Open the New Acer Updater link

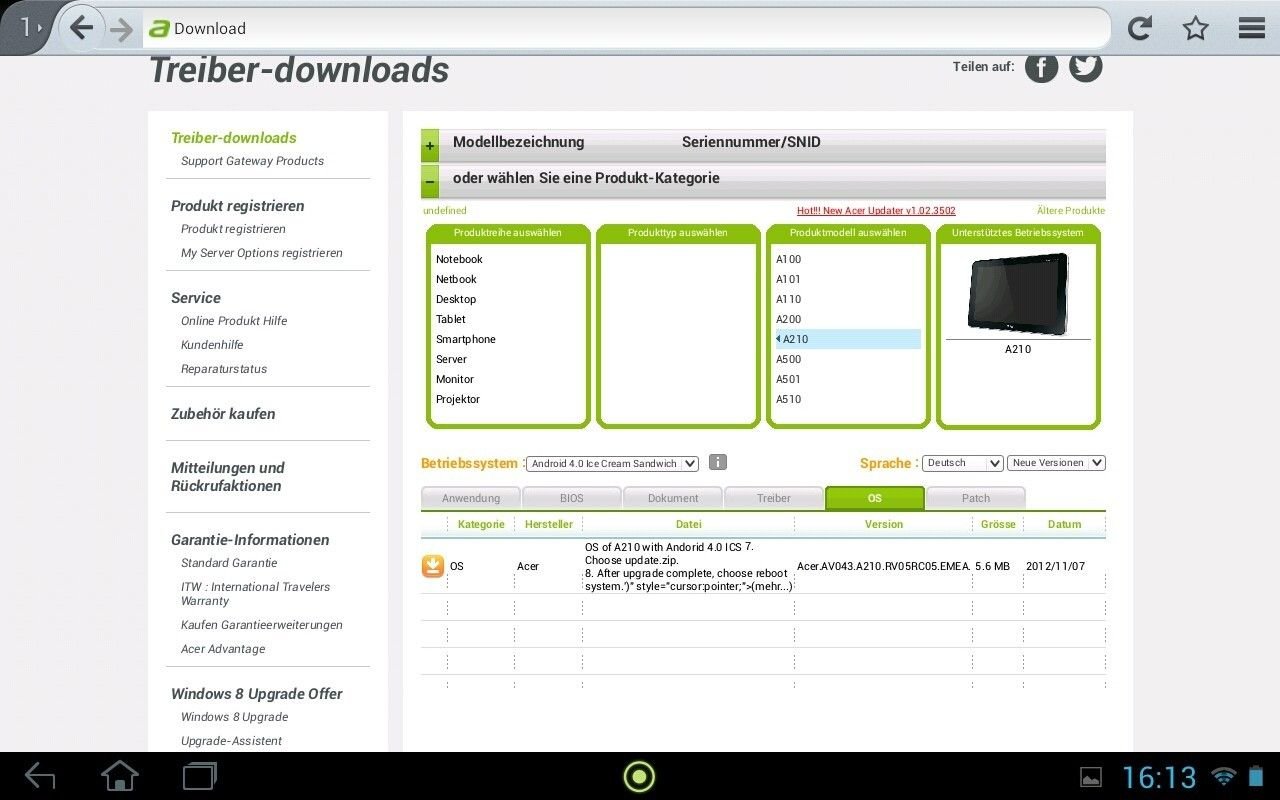(x=876, y=211)
